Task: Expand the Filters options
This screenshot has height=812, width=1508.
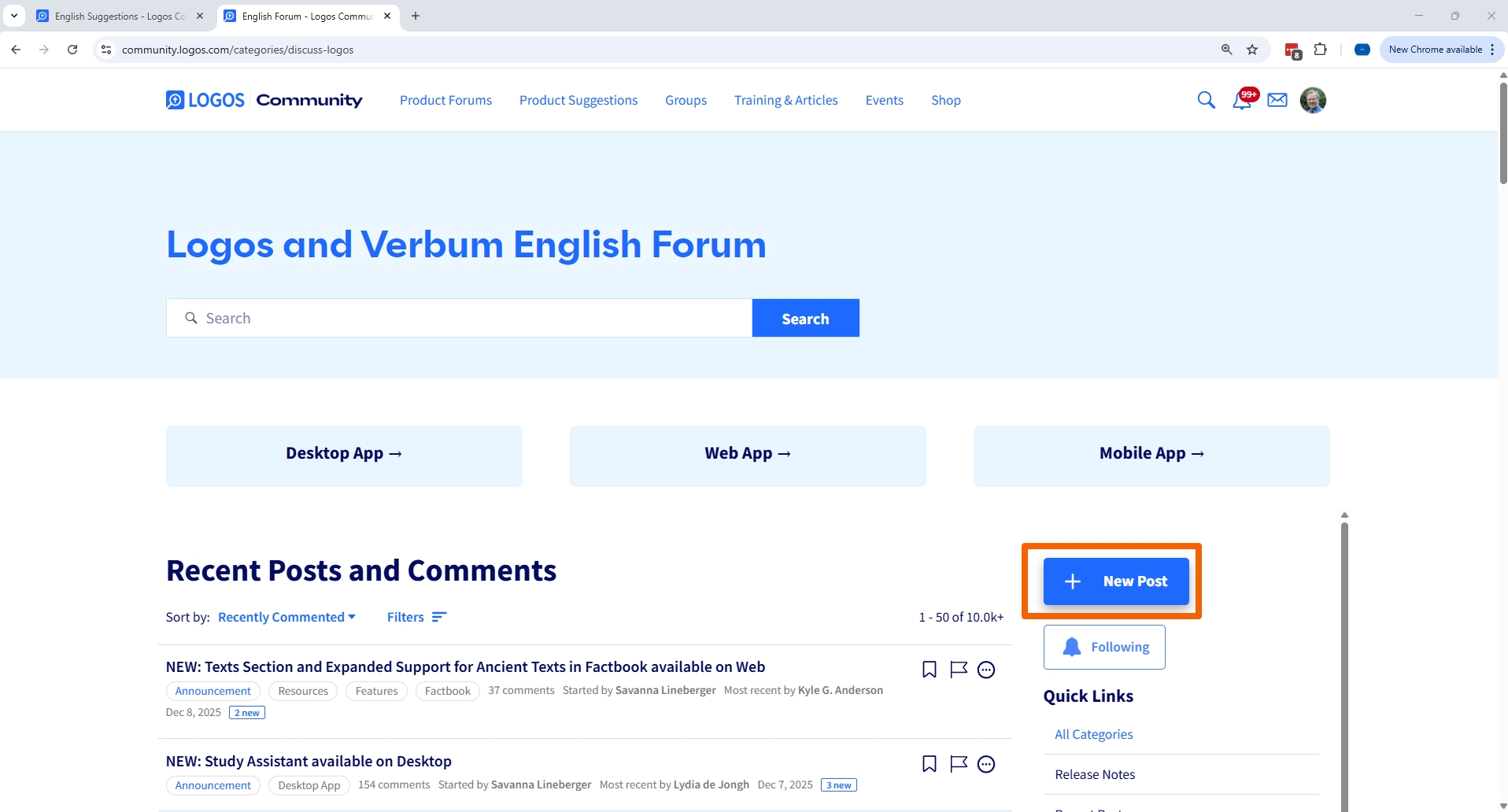Action: (417, 617)
